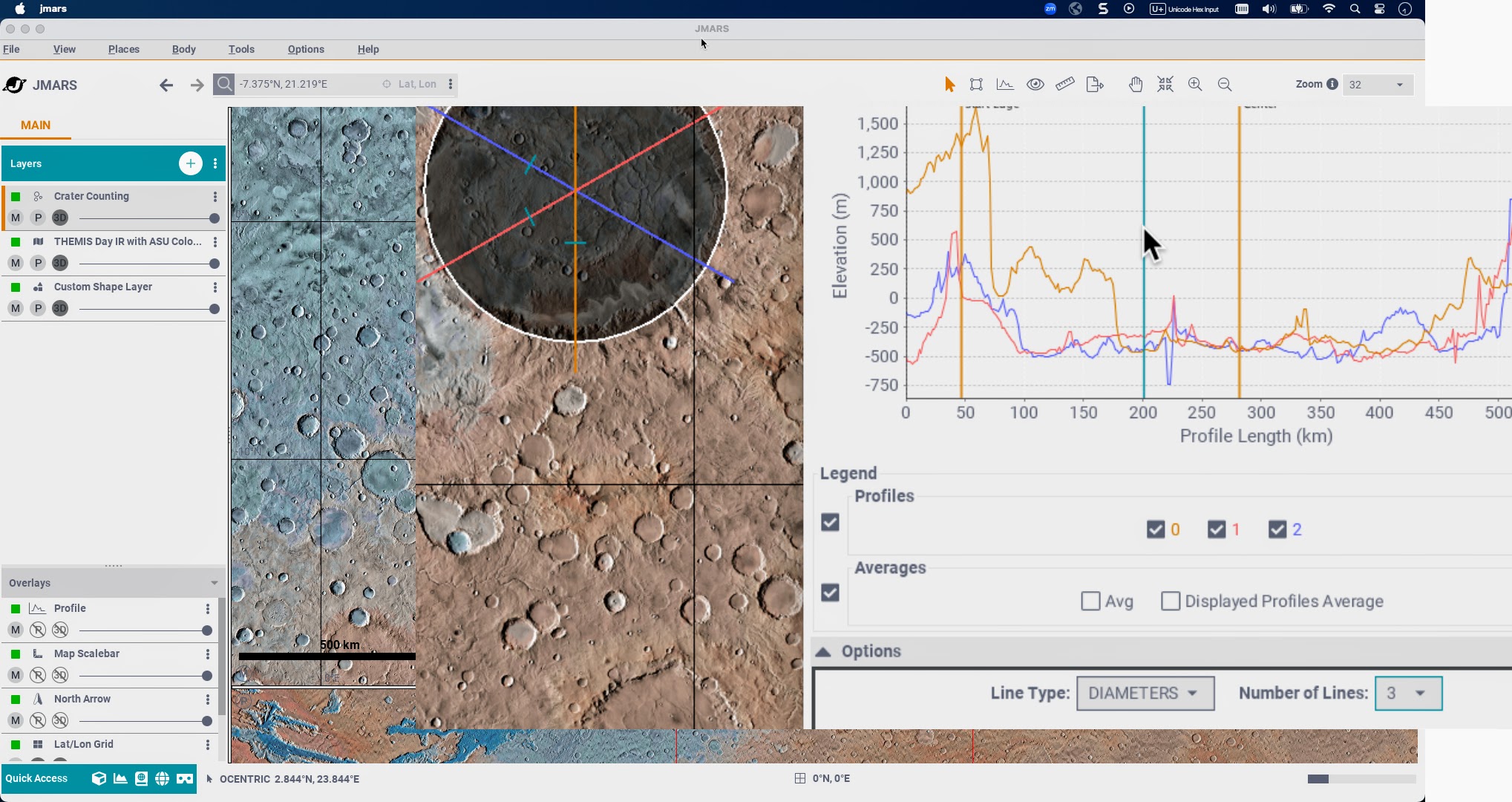Click the eye investigate tool
Viewport: 1512px width, 802px height.
[1035, 85]
